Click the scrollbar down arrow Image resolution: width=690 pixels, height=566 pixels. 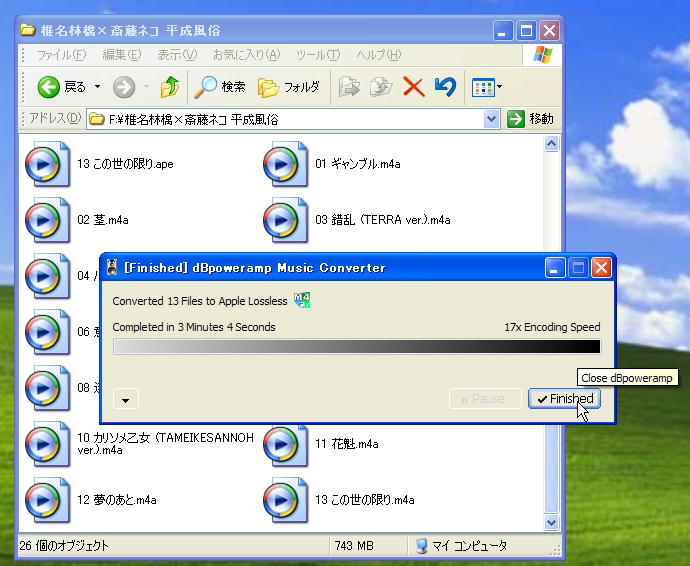(x=551, y=522)
